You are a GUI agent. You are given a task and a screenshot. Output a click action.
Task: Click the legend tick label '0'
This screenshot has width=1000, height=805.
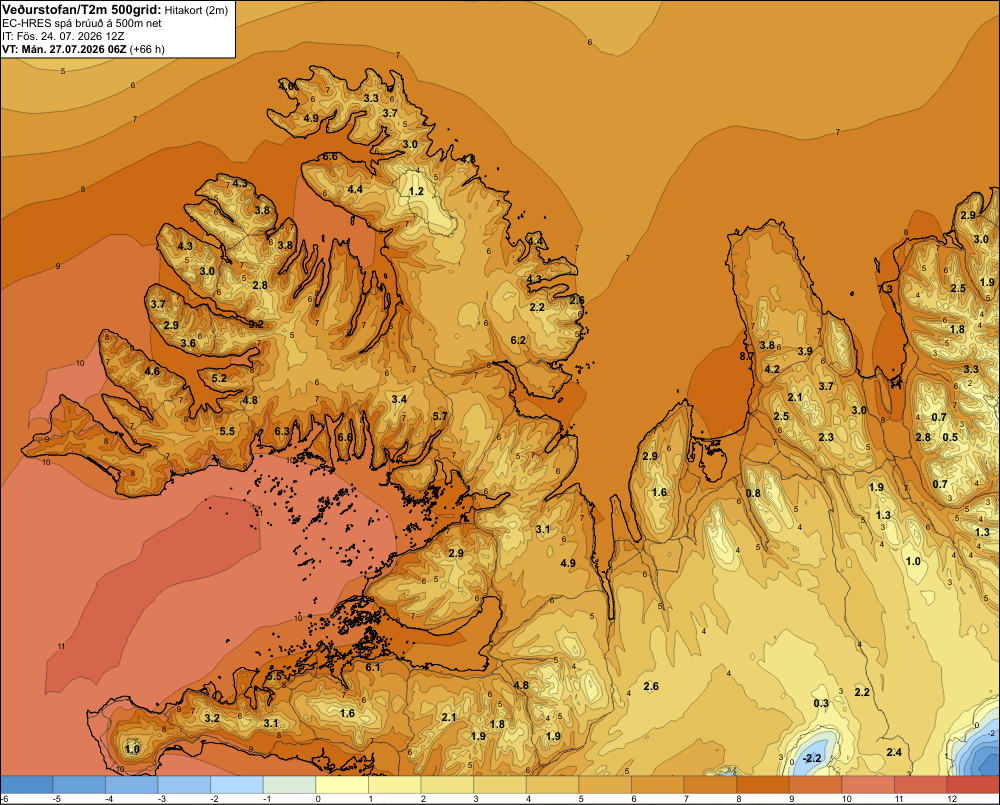click(318, 799)
